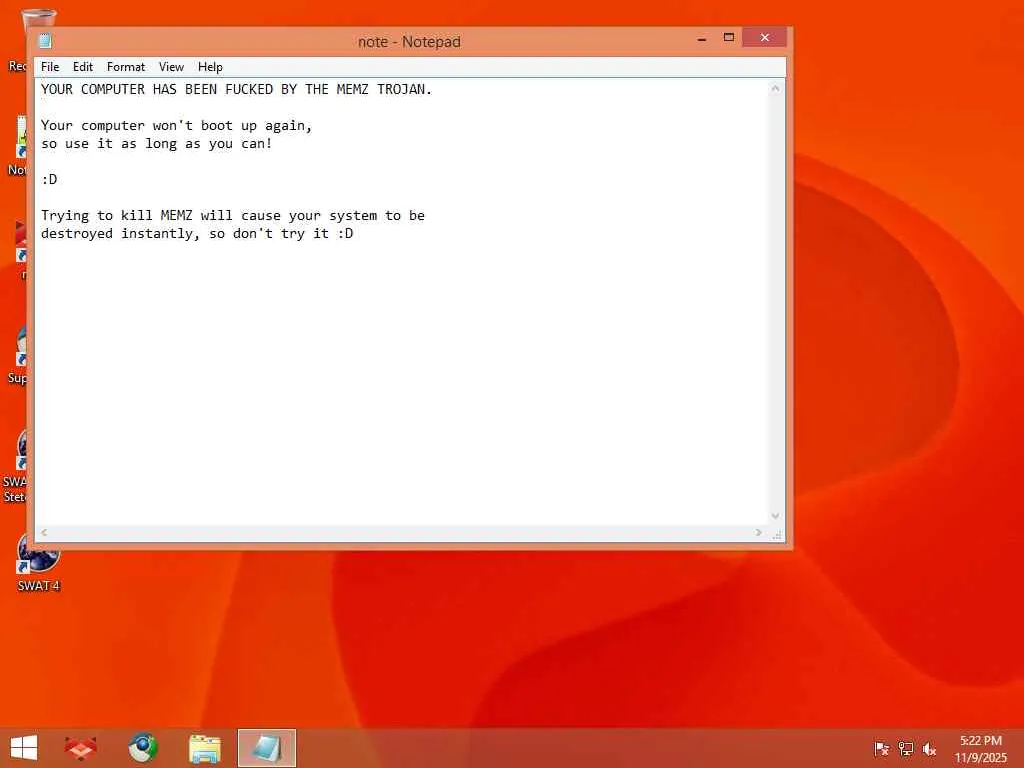The height and width of the screenshot is (768, 1024).
Task: Open the clock showing 5:22 PM
Action: click(x=980, y=749)
